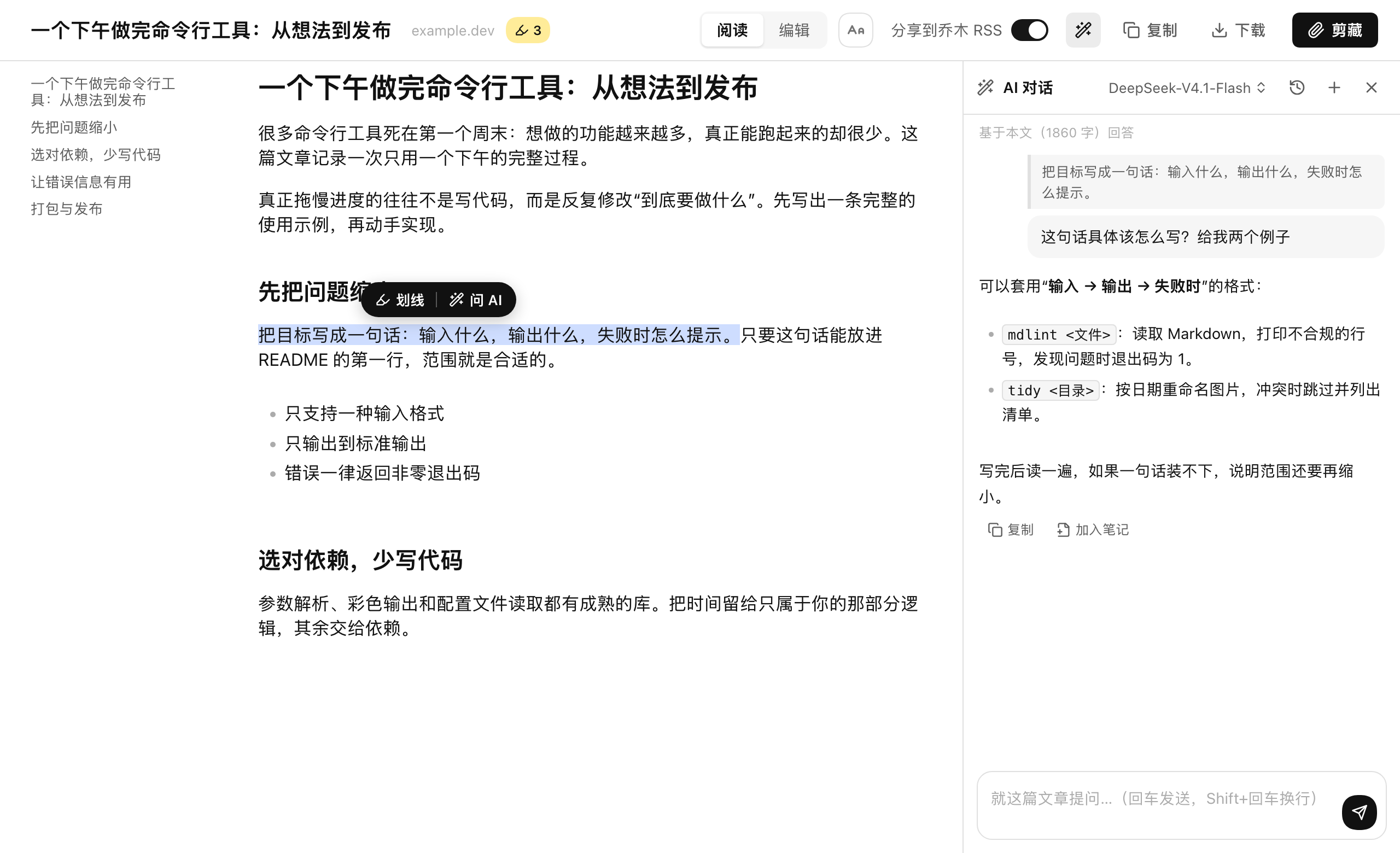Click the quoted passage block in the chat
1400x853 pixels.
point(1205,182)
